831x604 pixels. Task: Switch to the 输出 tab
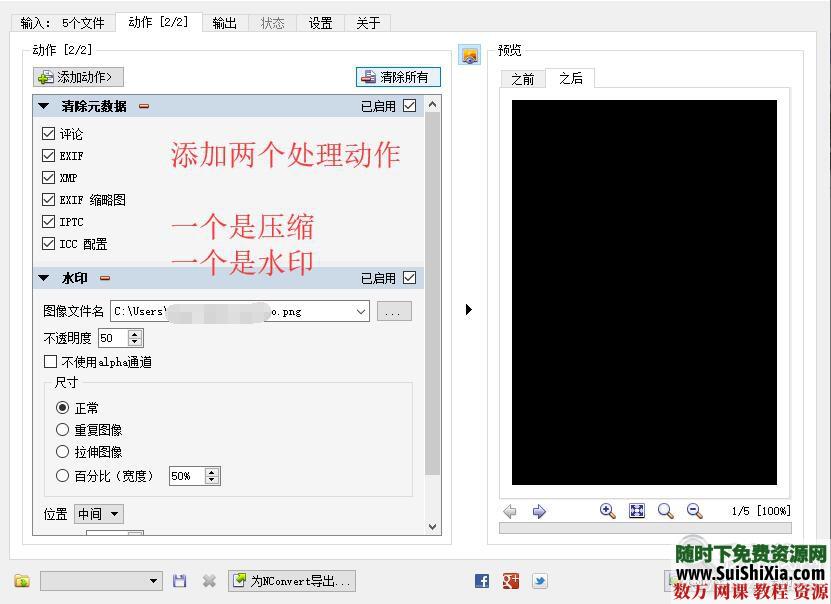tap(224, 22)
